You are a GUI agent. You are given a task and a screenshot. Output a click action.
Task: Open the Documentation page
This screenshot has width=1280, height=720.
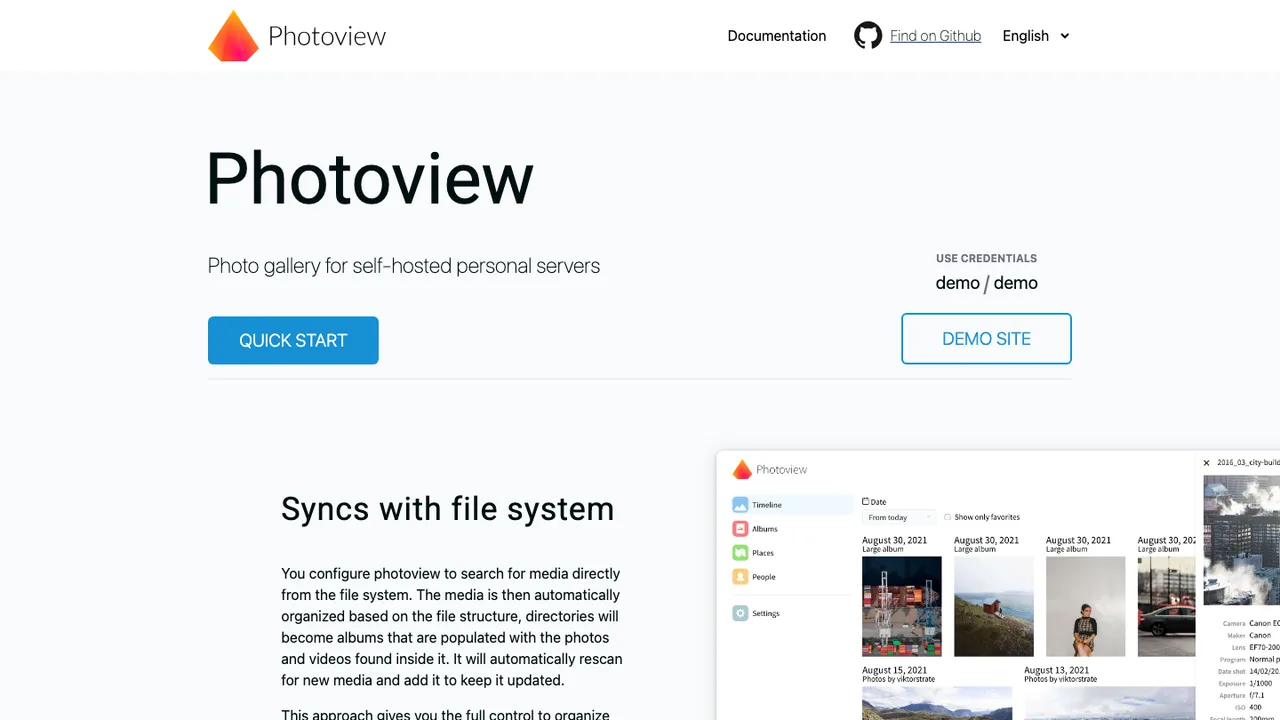click(777, 36)
